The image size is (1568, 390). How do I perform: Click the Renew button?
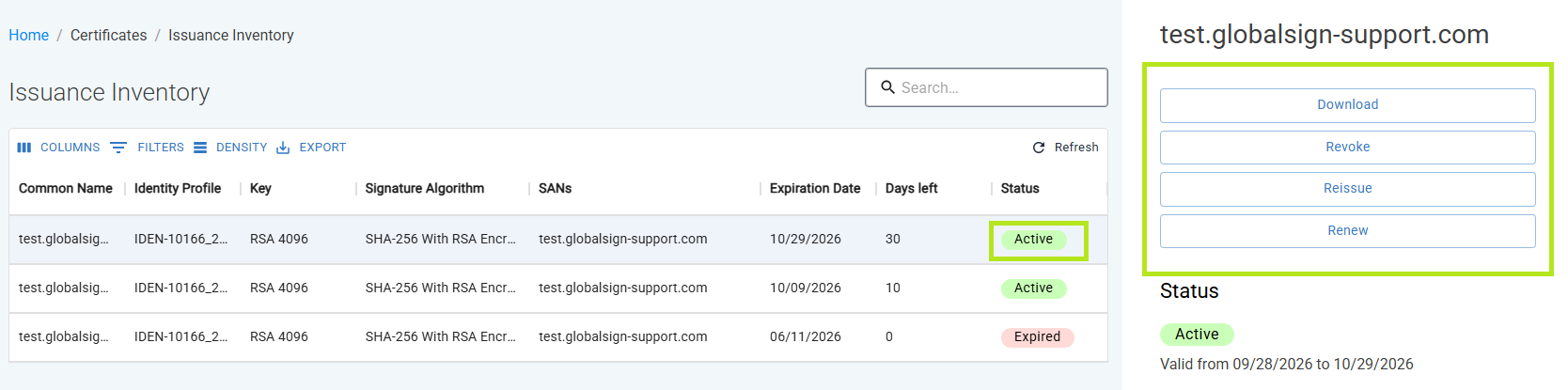pos(1347,230)
